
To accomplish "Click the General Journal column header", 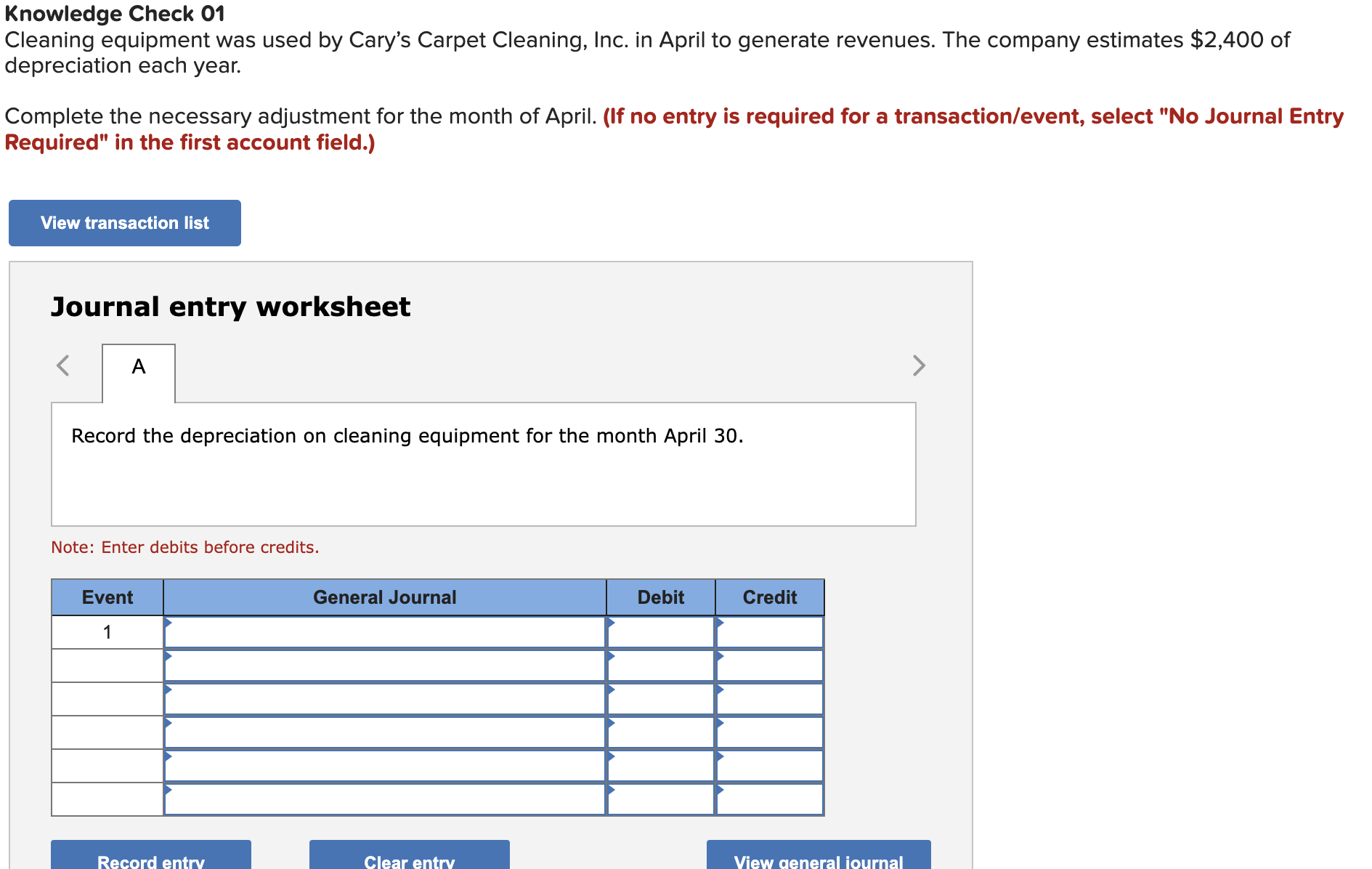I will 384,597.
